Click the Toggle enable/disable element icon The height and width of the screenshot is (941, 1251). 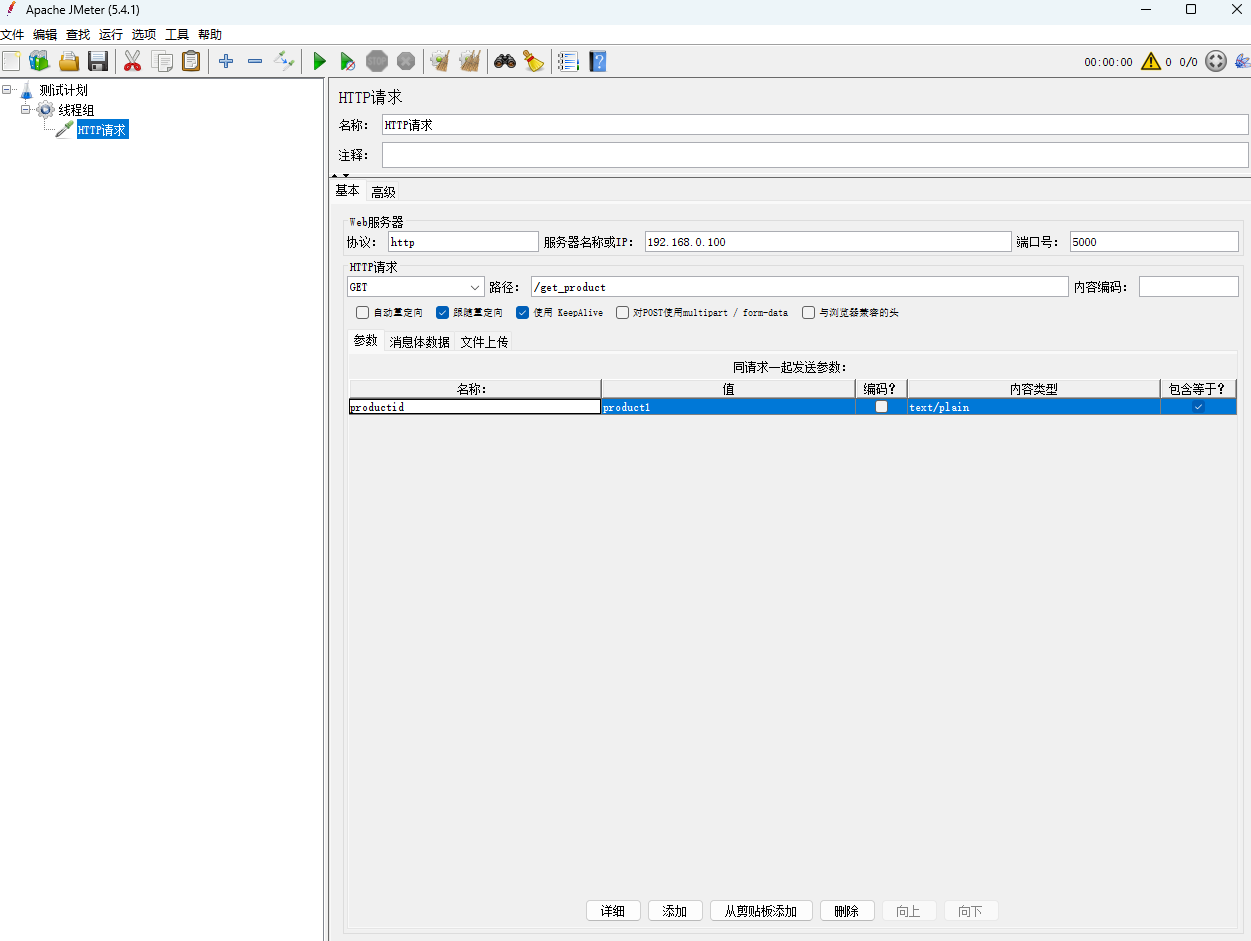click(285, 62)
